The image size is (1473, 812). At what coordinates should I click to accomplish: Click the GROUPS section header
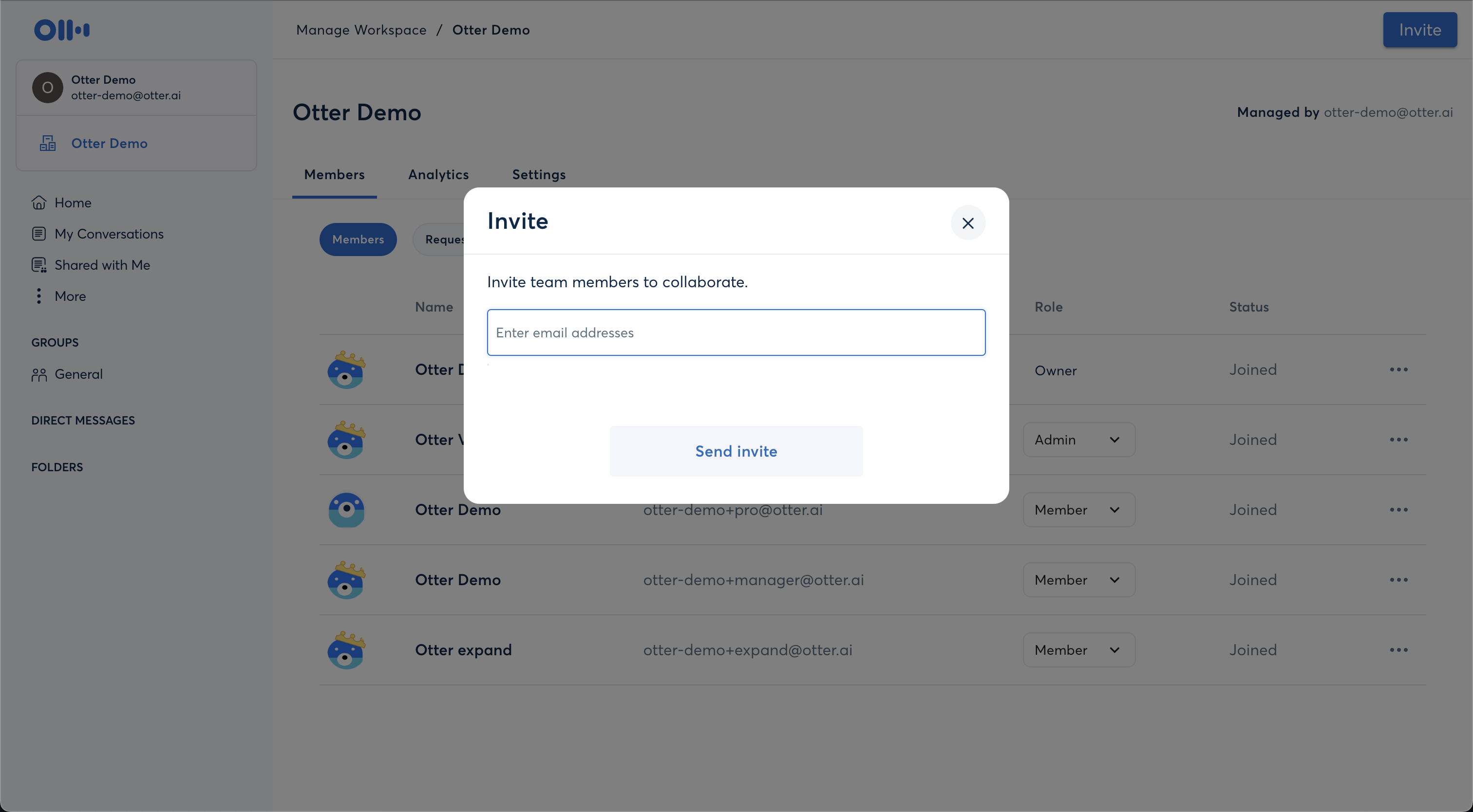tap(55, 343)
